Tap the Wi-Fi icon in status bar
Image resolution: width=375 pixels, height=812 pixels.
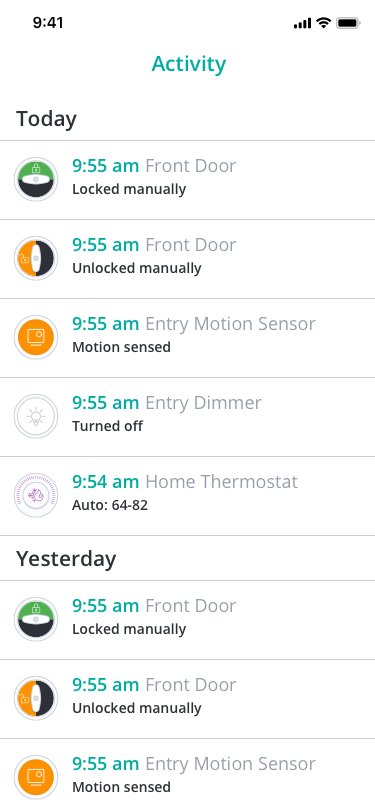324,23
